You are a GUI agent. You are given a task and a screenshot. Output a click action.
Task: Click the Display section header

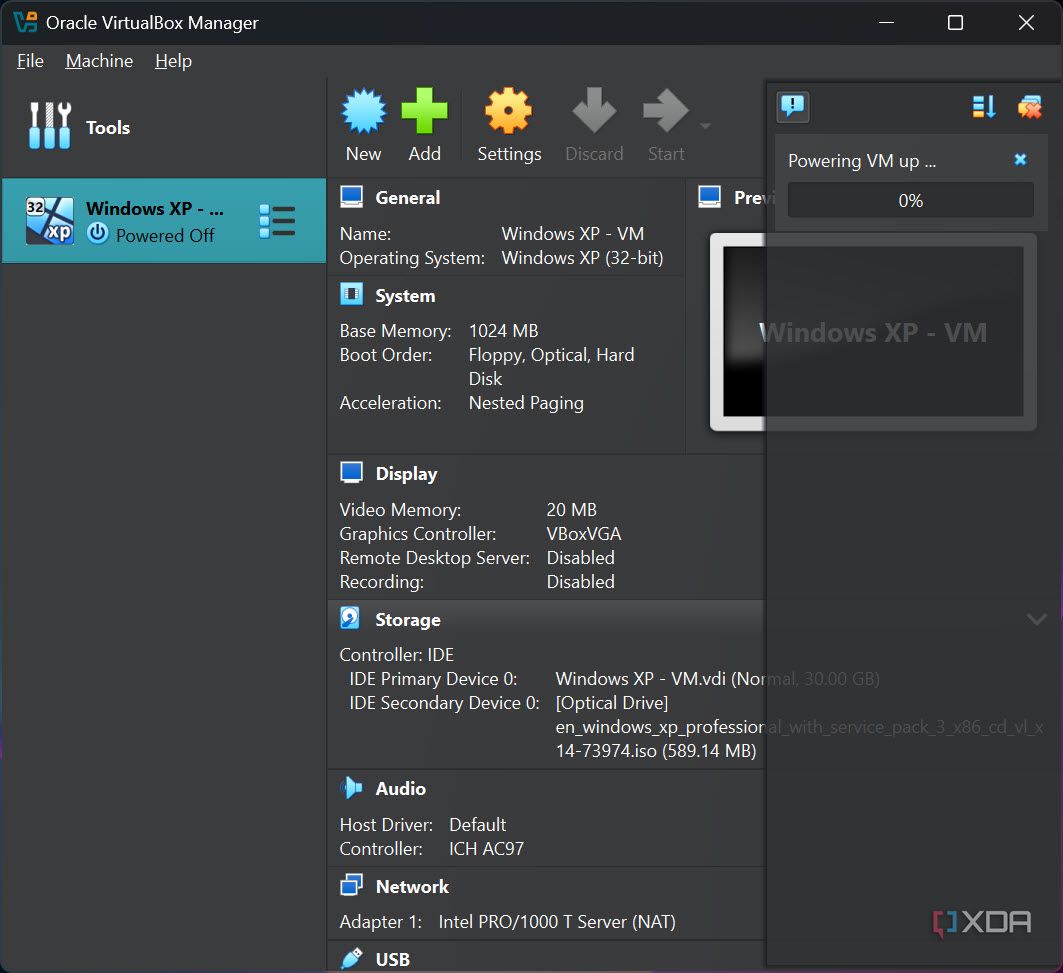tap(406, 473)
